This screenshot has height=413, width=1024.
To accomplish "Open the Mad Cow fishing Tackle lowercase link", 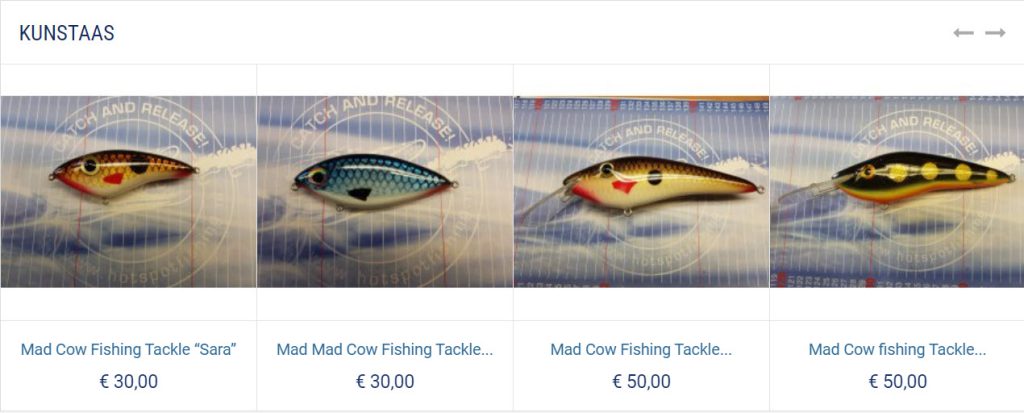I will pos(897,350).
